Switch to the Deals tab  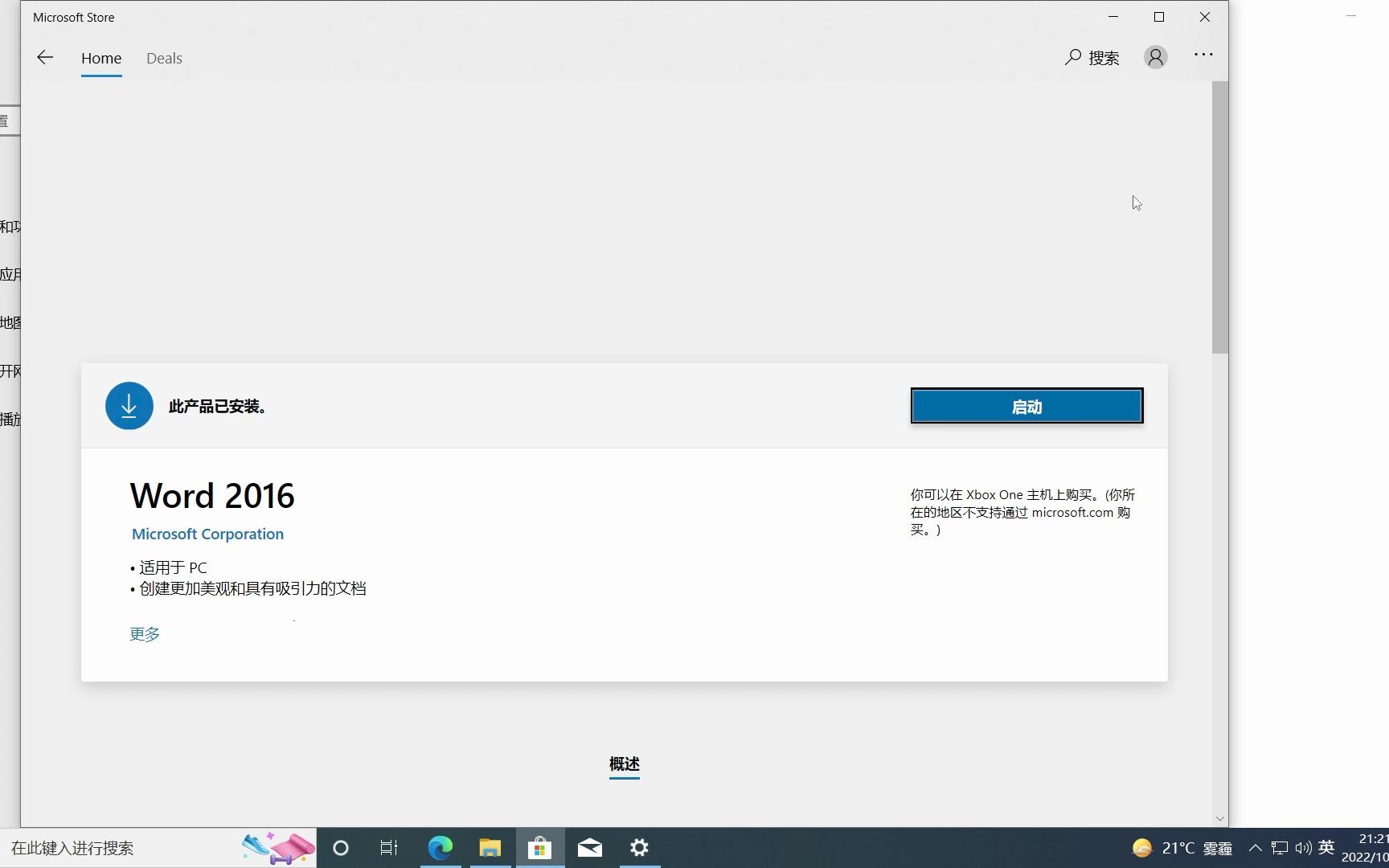pos(164,58)
